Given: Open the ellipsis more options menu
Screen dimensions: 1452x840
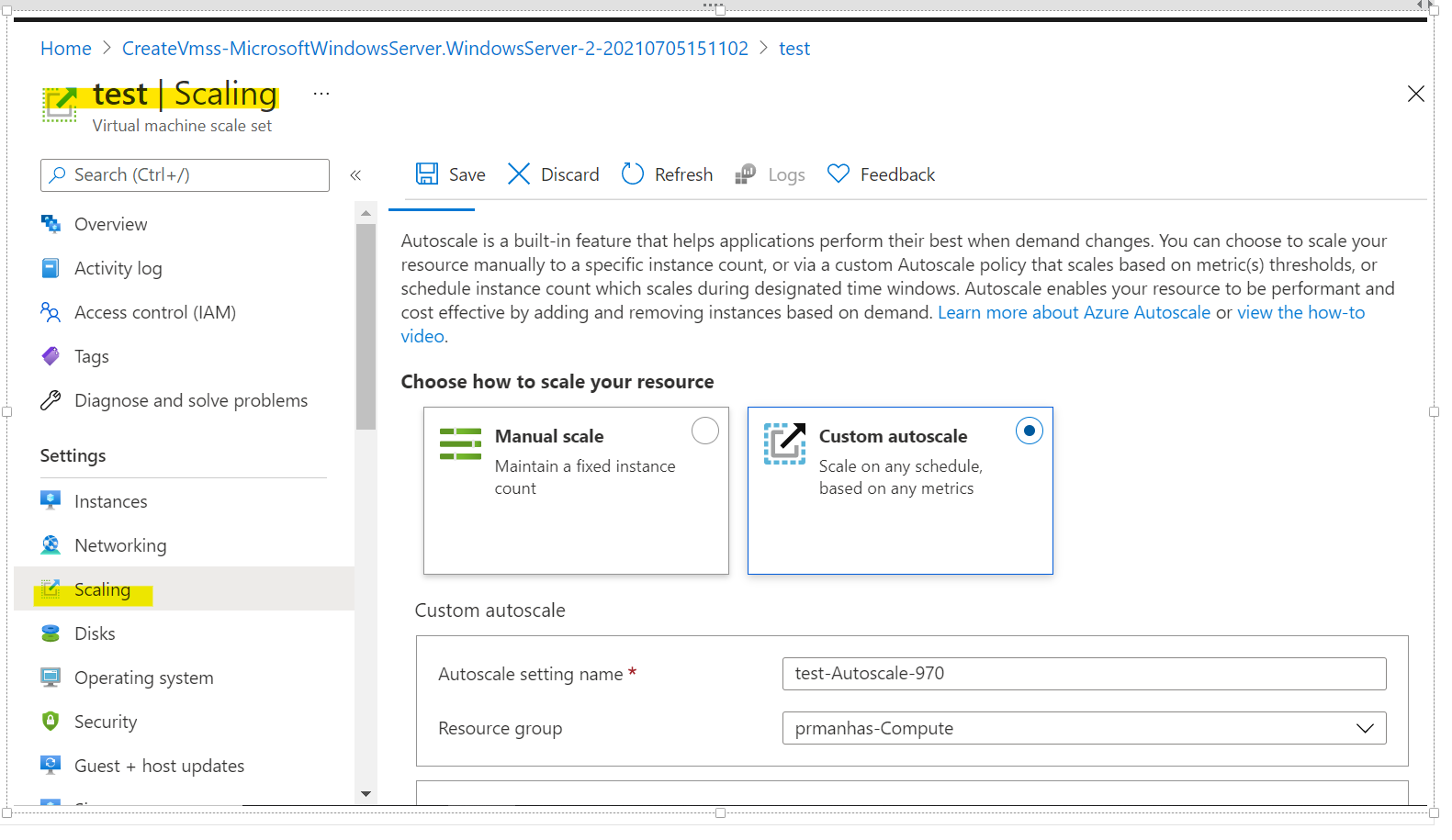Looking at the screenshot, I should tap(321, 94).
